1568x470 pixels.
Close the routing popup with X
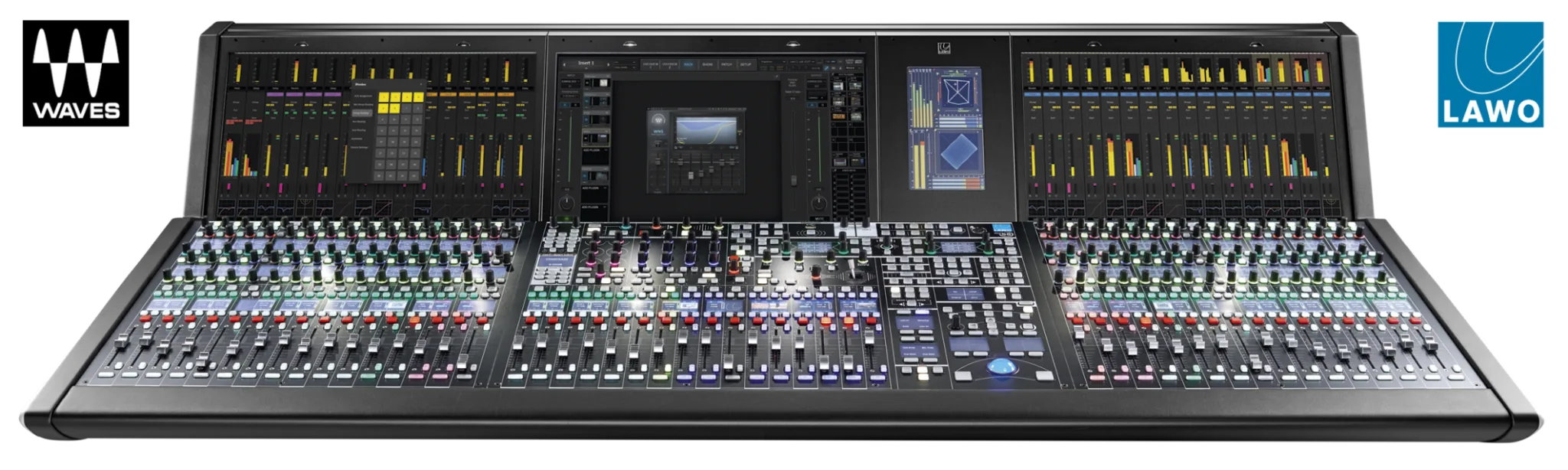(422, 85)
